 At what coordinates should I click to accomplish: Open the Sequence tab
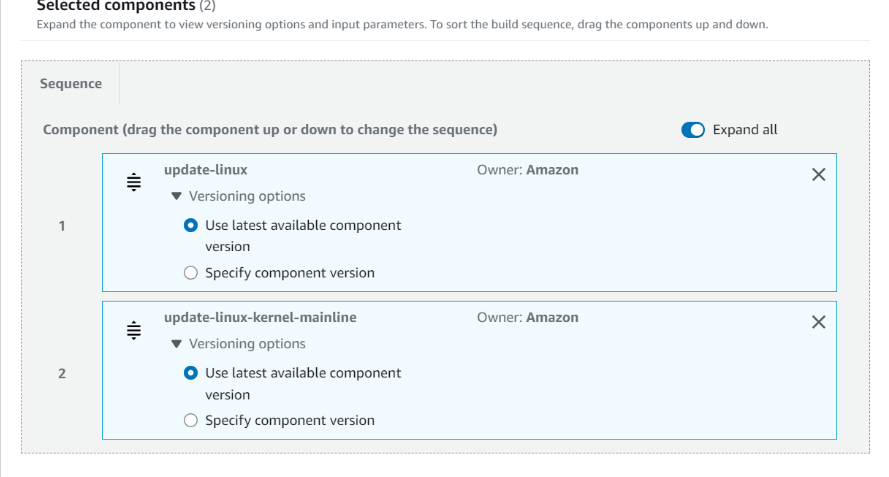[x=71, y=84]
